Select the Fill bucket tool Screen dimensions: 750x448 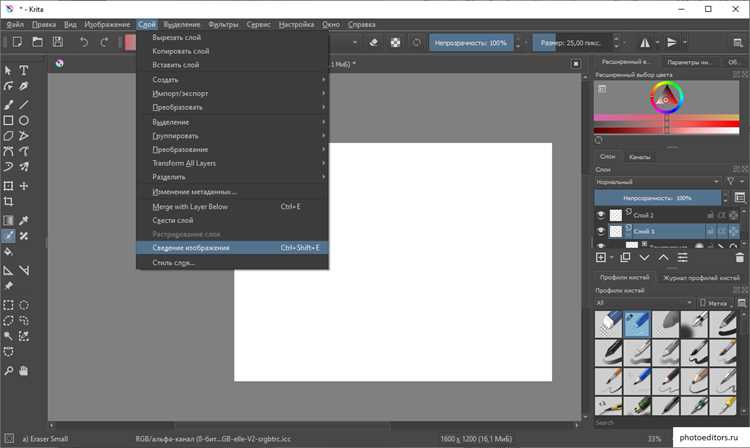point(8,251)
